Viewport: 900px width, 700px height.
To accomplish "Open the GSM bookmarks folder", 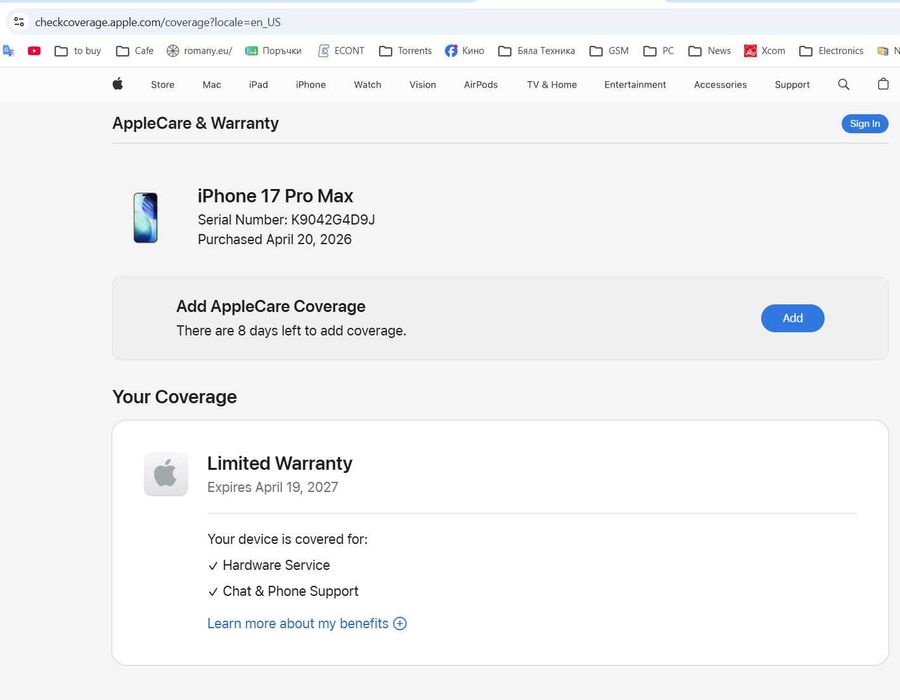I will (x=609, y=51).
